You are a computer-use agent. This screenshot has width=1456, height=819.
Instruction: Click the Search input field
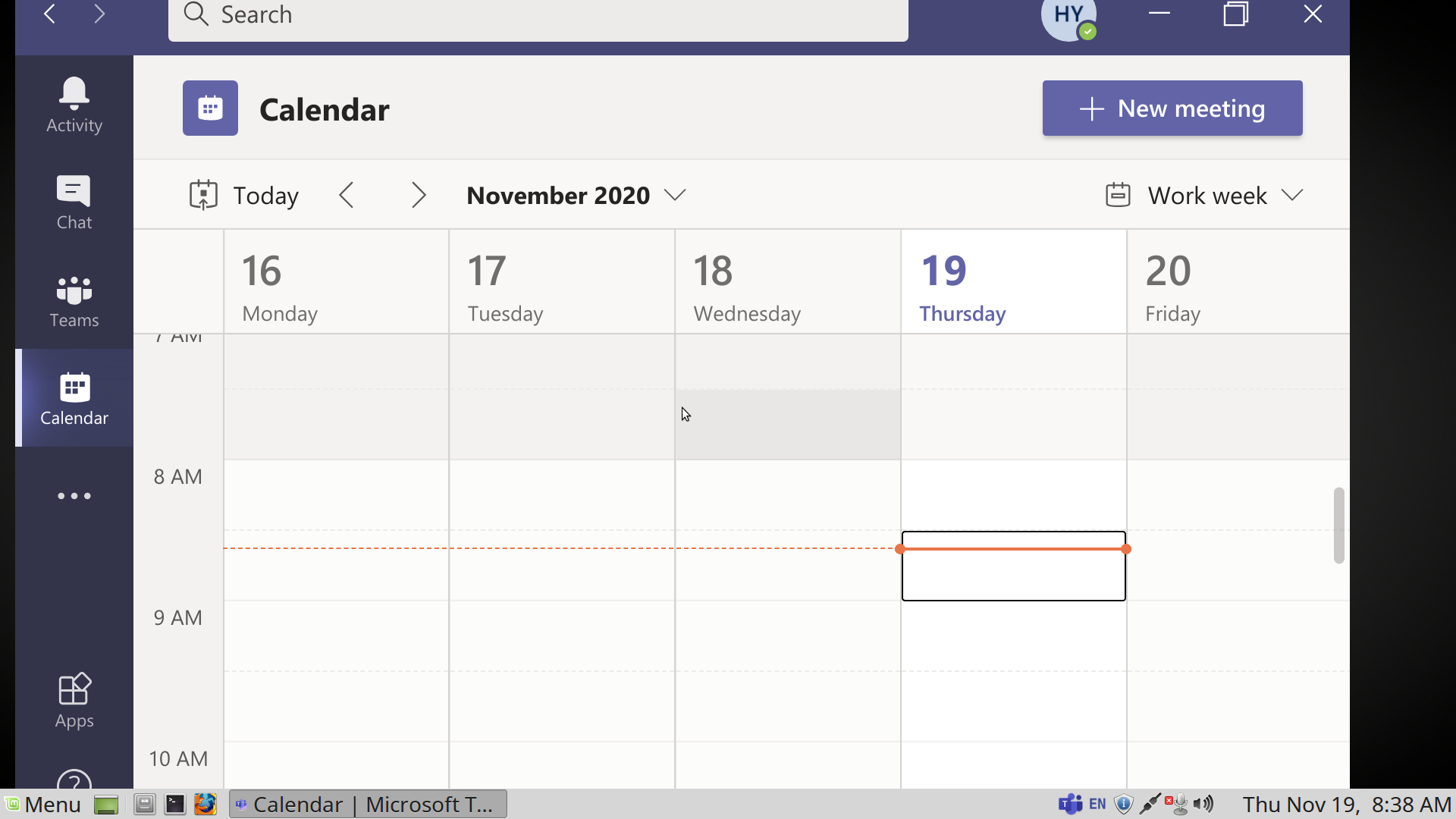click(538, 15)
